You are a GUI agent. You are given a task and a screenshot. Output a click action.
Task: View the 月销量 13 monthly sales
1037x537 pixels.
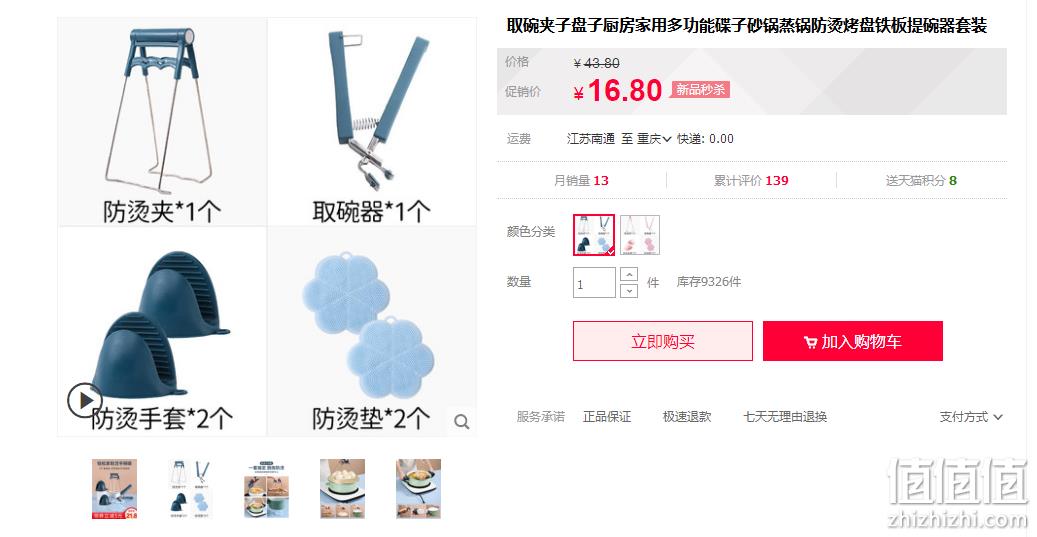click(x=581, y=181)
